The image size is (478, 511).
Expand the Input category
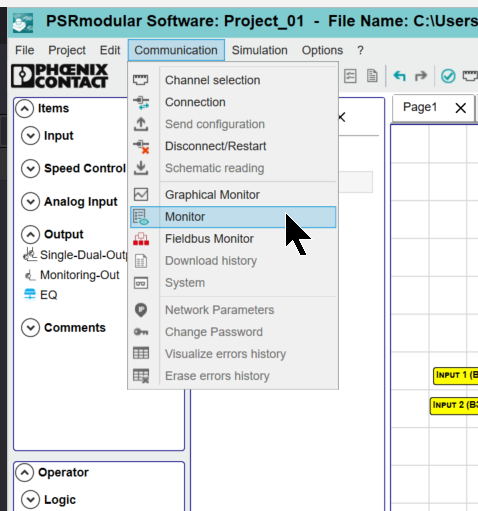pyautogui.click(x=30, y=136)
